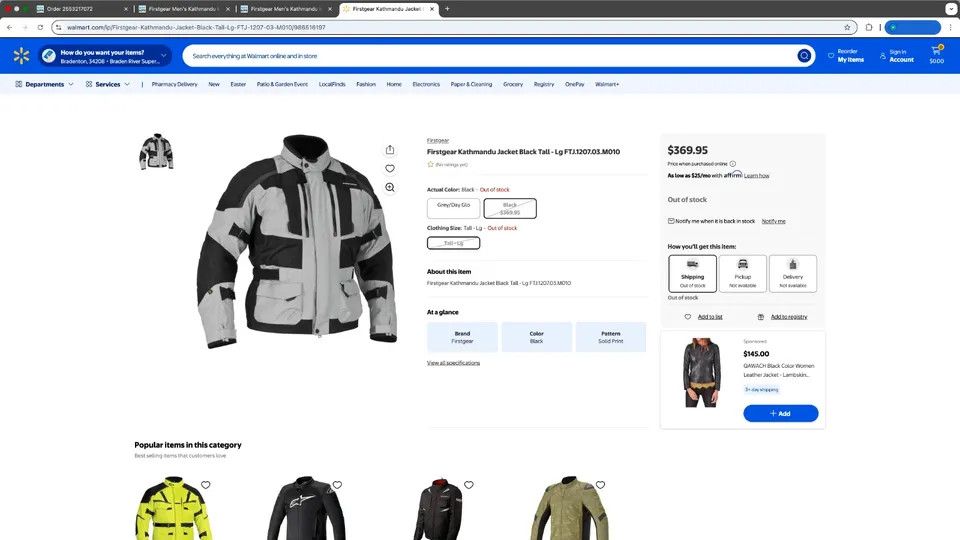
Task: Open Pharmacy Delivery in navigation
Action: 174,84
